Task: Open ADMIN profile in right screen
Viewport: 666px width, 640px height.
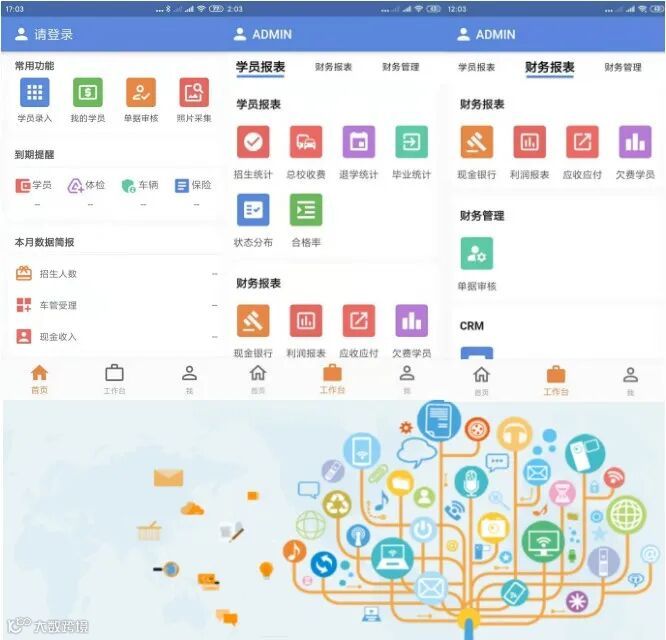Action: [x=486, y=34]
